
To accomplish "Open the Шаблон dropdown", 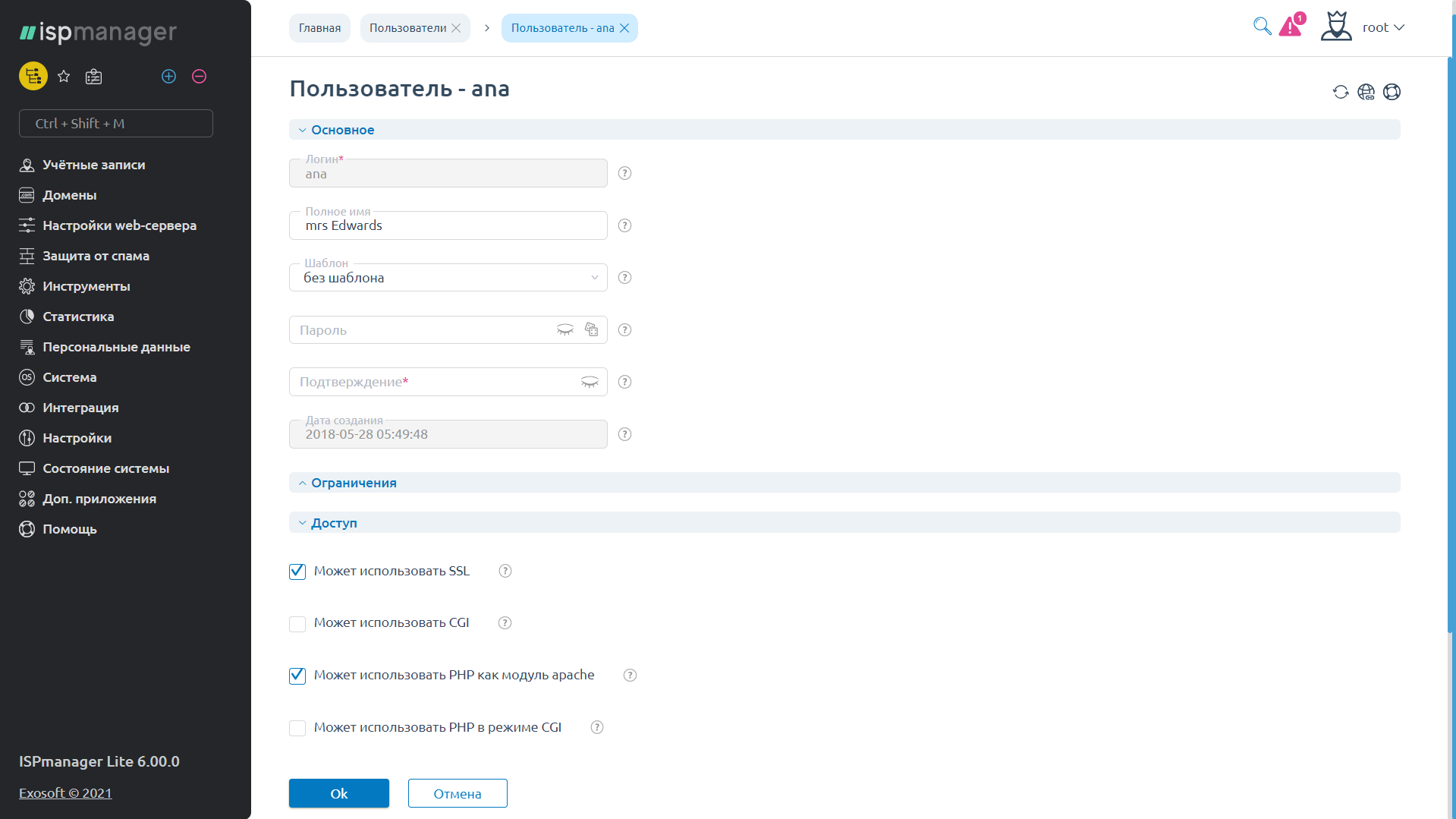I will pyautogui.click(x=448, y=278).
